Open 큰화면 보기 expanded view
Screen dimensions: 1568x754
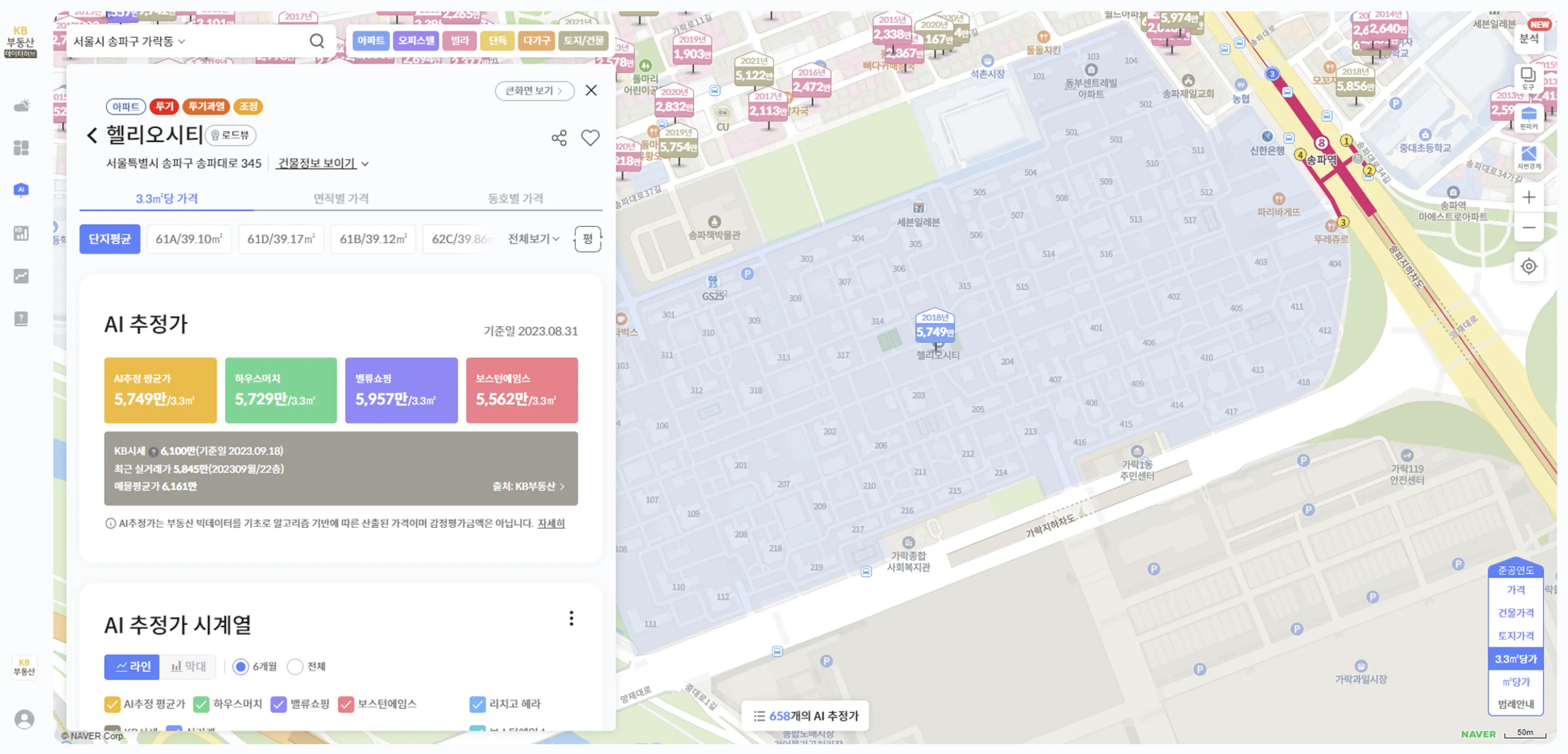(534, 91)
